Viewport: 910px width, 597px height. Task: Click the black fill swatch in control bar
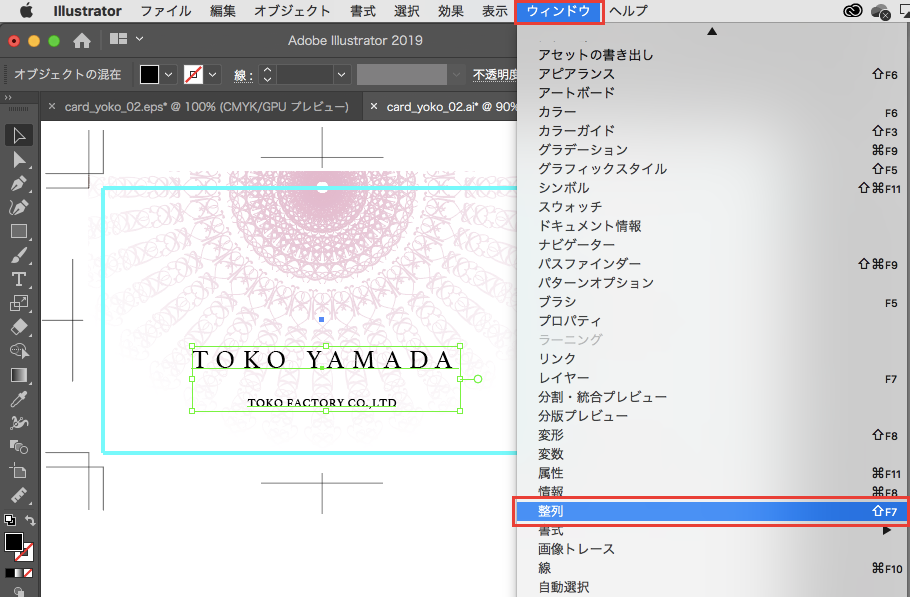(x=149, y=75)
